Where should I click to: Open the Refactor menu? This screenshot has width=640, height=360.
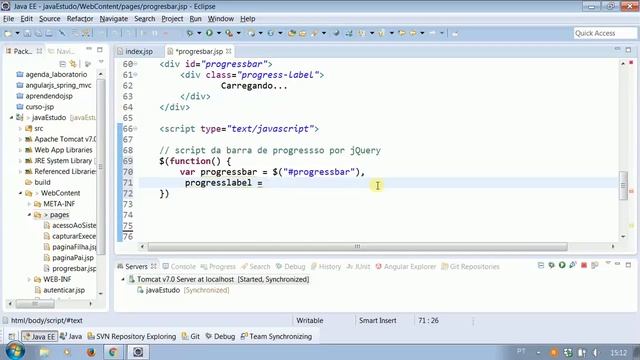click(80, 19)
